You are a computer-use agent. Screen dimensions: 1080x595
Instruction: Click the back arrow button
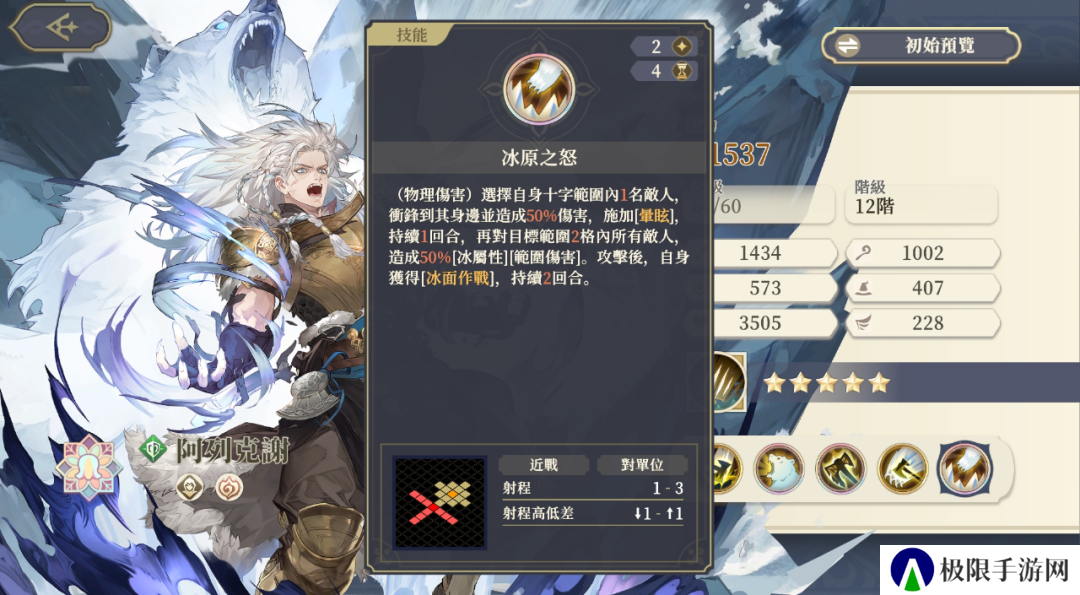[61, 28]
